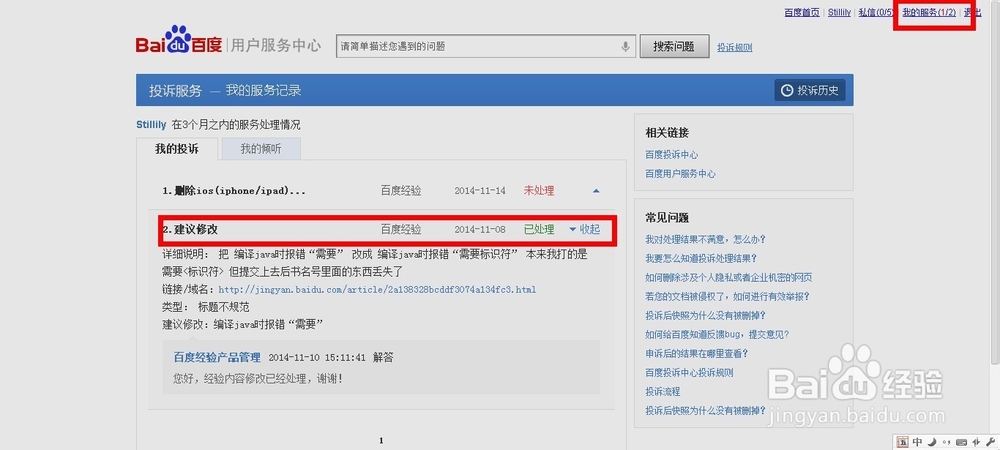Open FAQ 如何删除涉及个人隐私或者企业机密的网页
1000x450 pixels.
[x=728, y=278]
